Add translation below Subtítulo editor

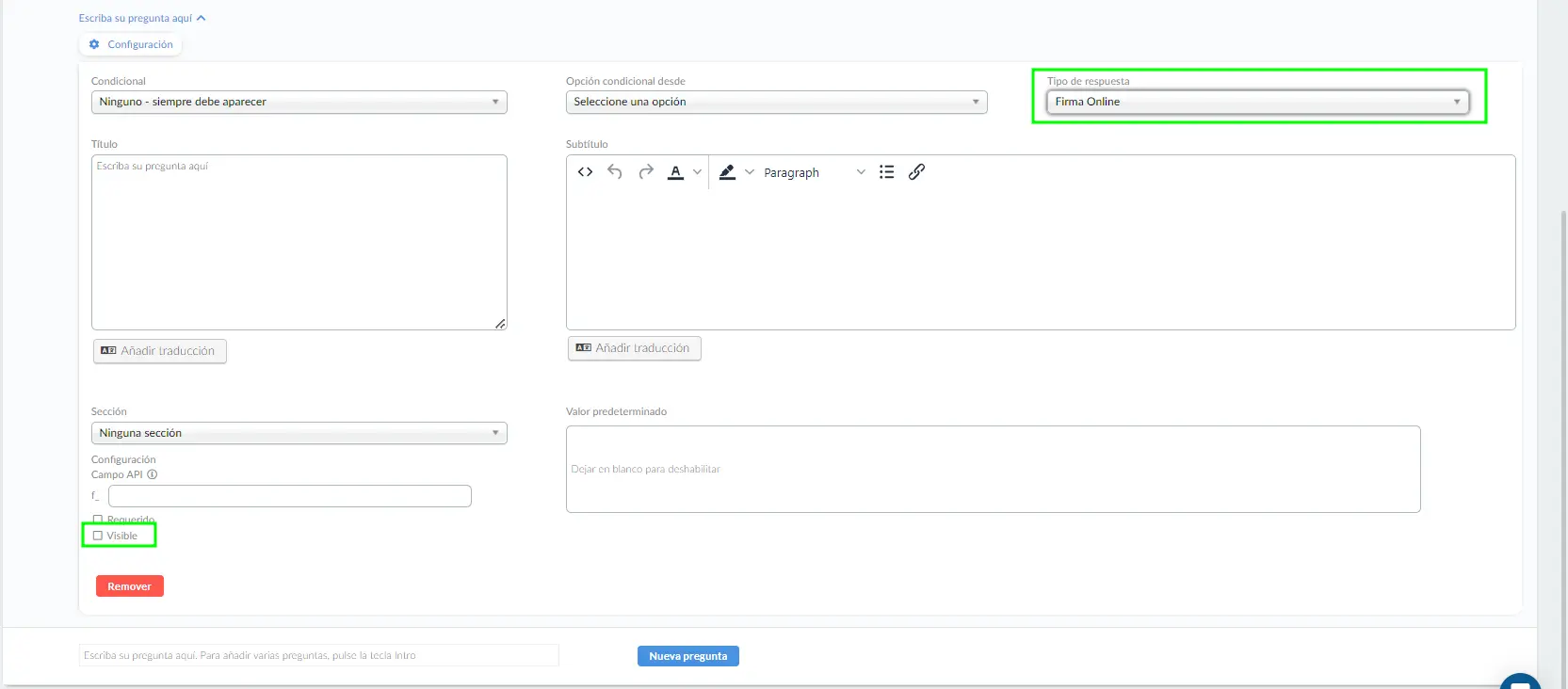(x=635, y=348)
